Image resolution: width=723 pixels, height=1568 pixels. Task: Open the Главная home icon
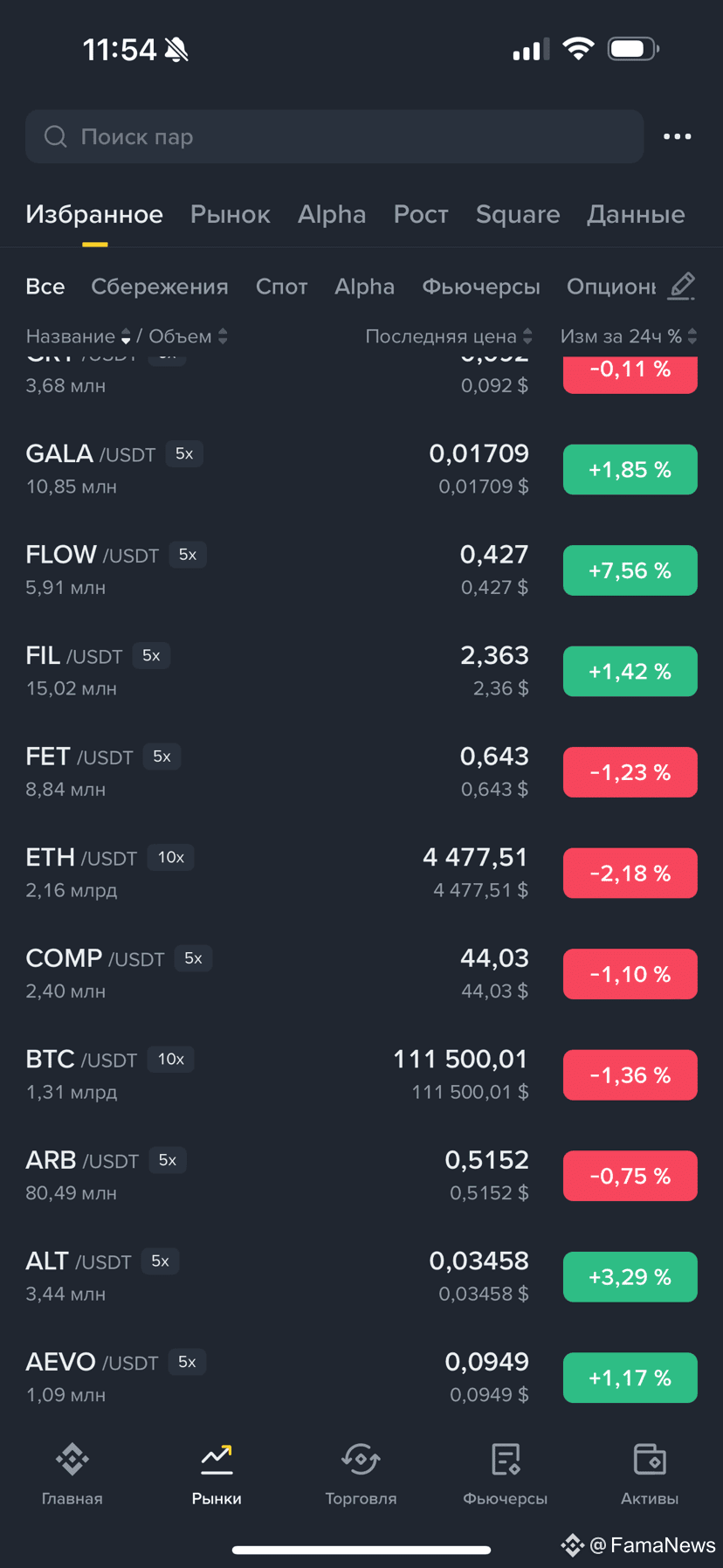72,1459
